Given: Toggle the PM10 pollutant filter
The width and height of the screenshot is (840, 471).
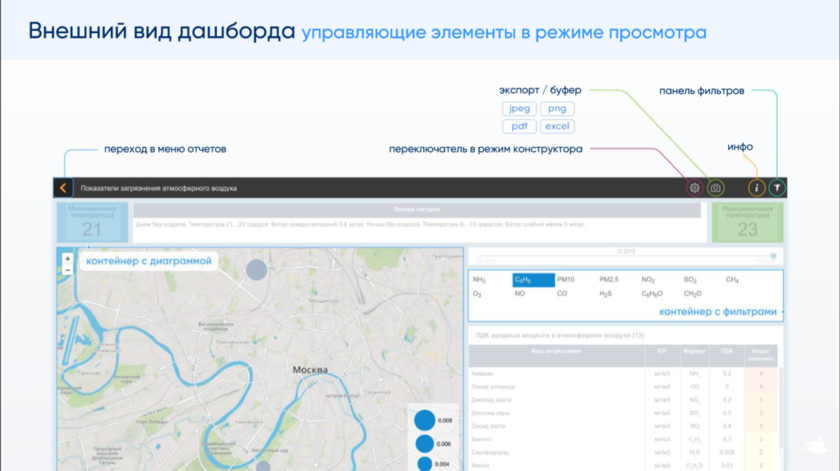Looking at the screenshot, I should [x=566, y=280].
